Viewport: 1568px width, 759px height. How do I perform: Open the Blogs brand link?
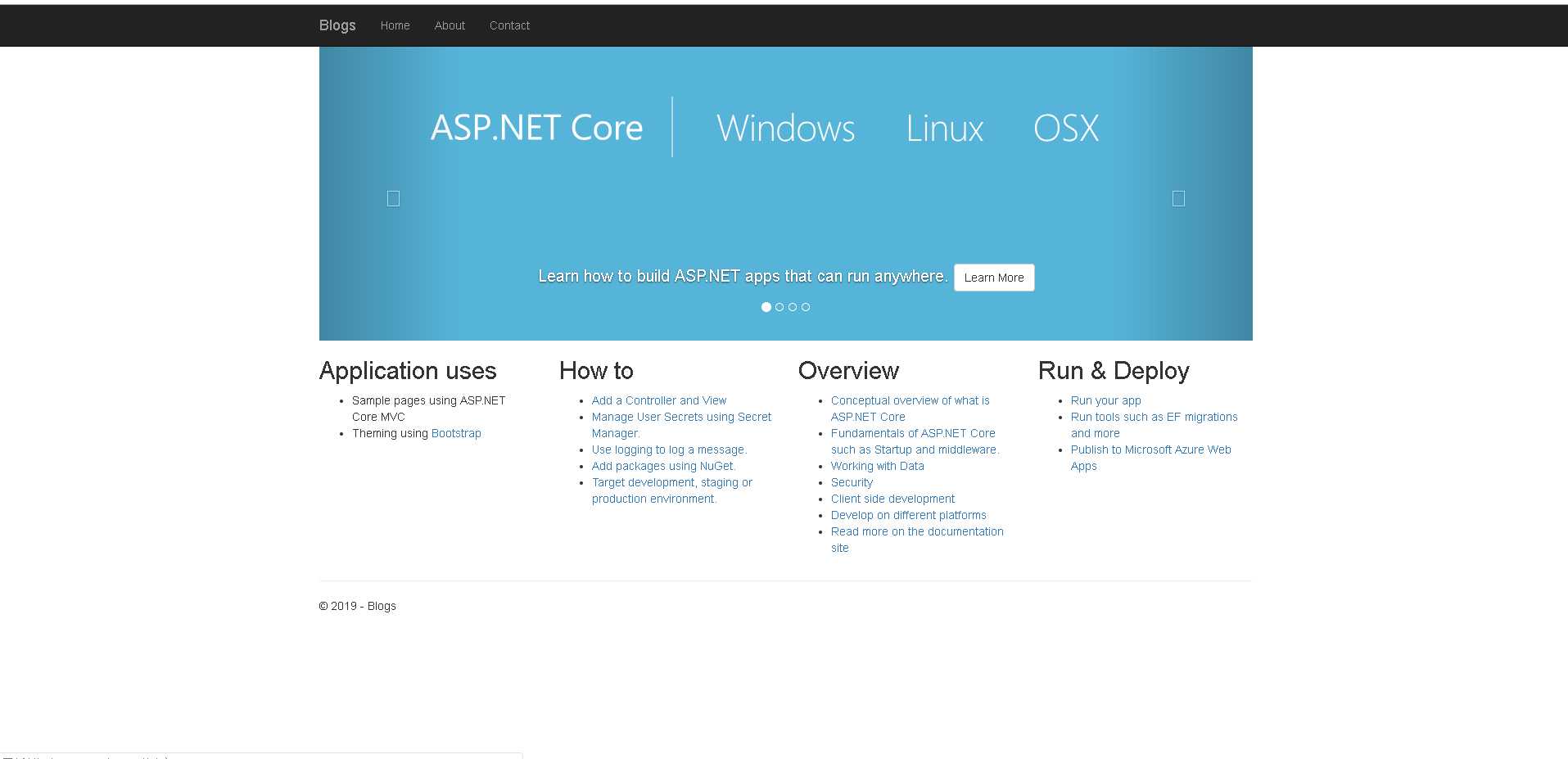337,25
